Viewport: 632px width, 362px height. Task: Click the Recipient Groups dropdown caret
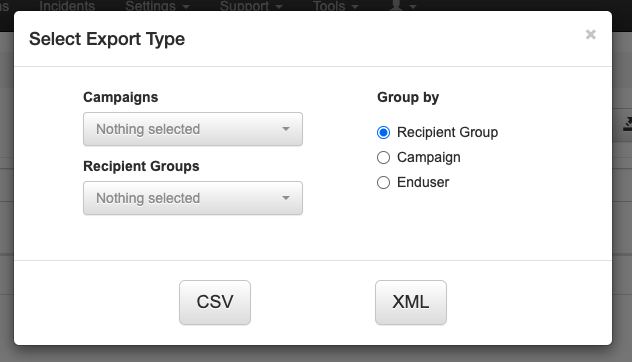pos(286,198)
